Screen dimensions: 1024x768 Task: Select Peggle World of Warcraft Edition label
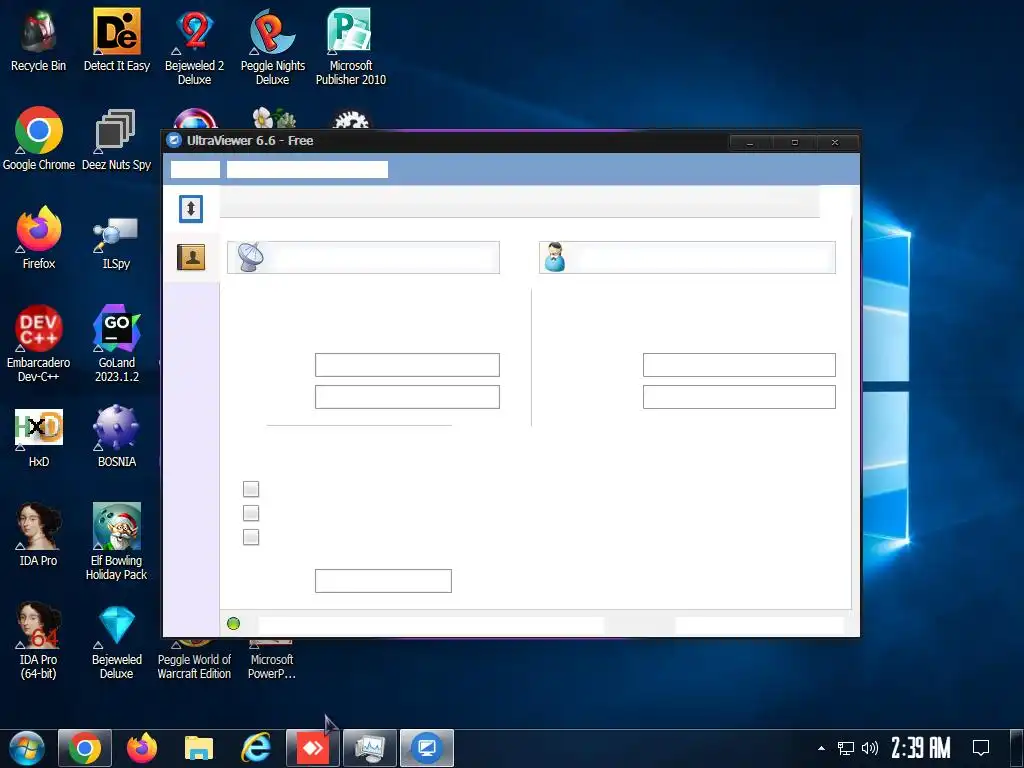click(195, 667)
